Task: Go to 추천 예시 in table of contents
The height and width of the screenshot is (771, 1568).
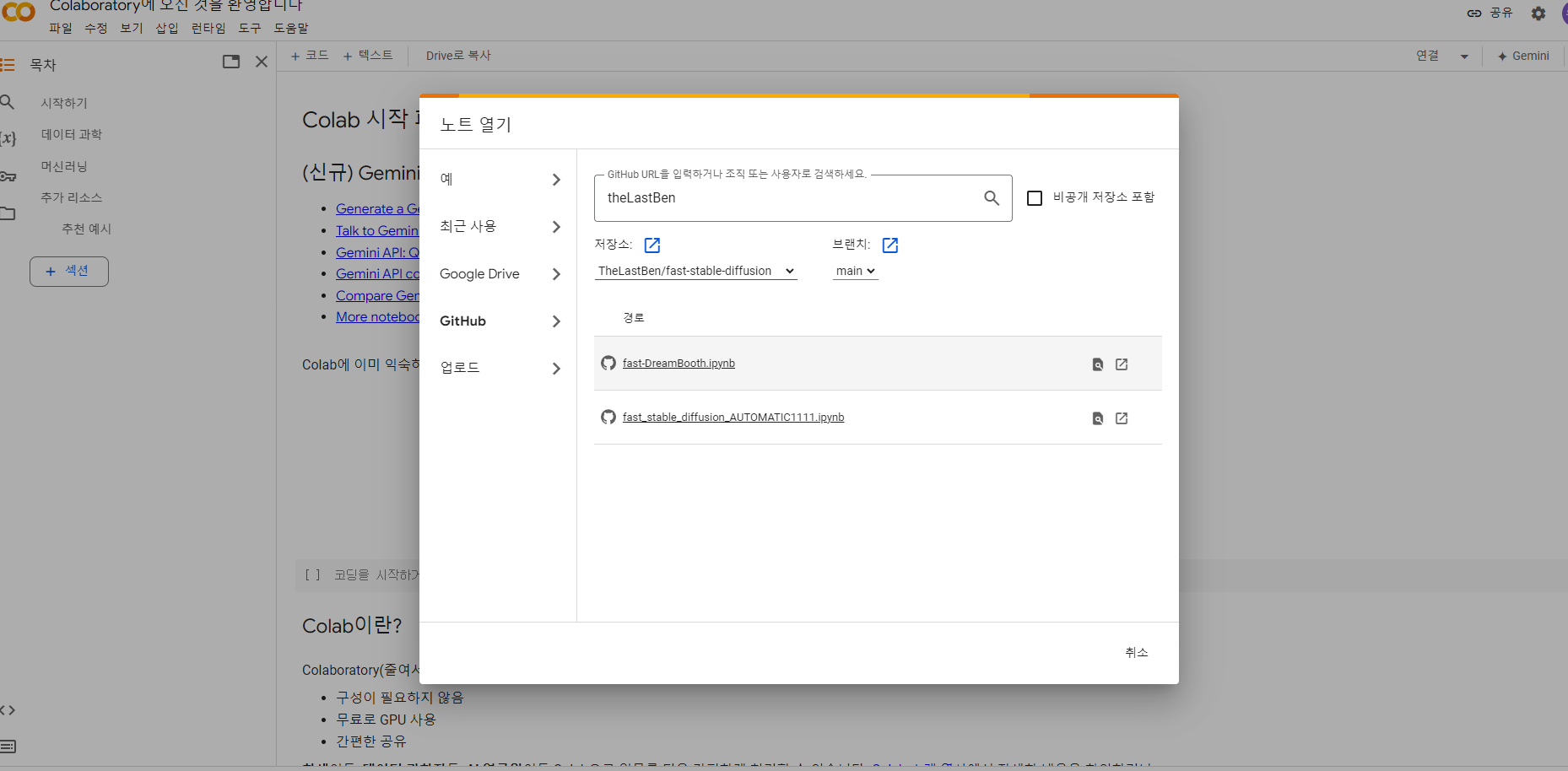Action: pos(86,229)
